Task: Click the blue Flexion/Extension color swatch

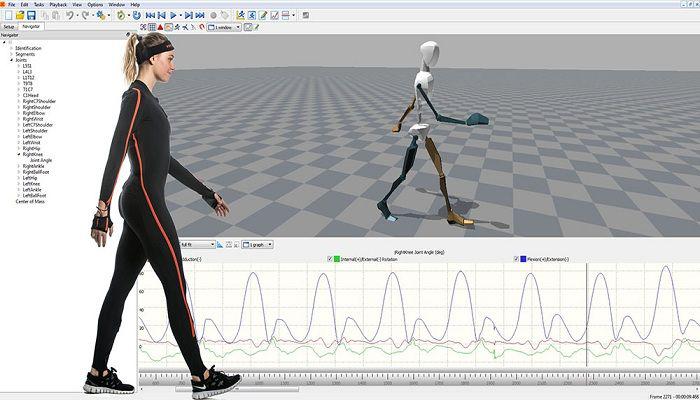Action: click(x=523, y=259)
